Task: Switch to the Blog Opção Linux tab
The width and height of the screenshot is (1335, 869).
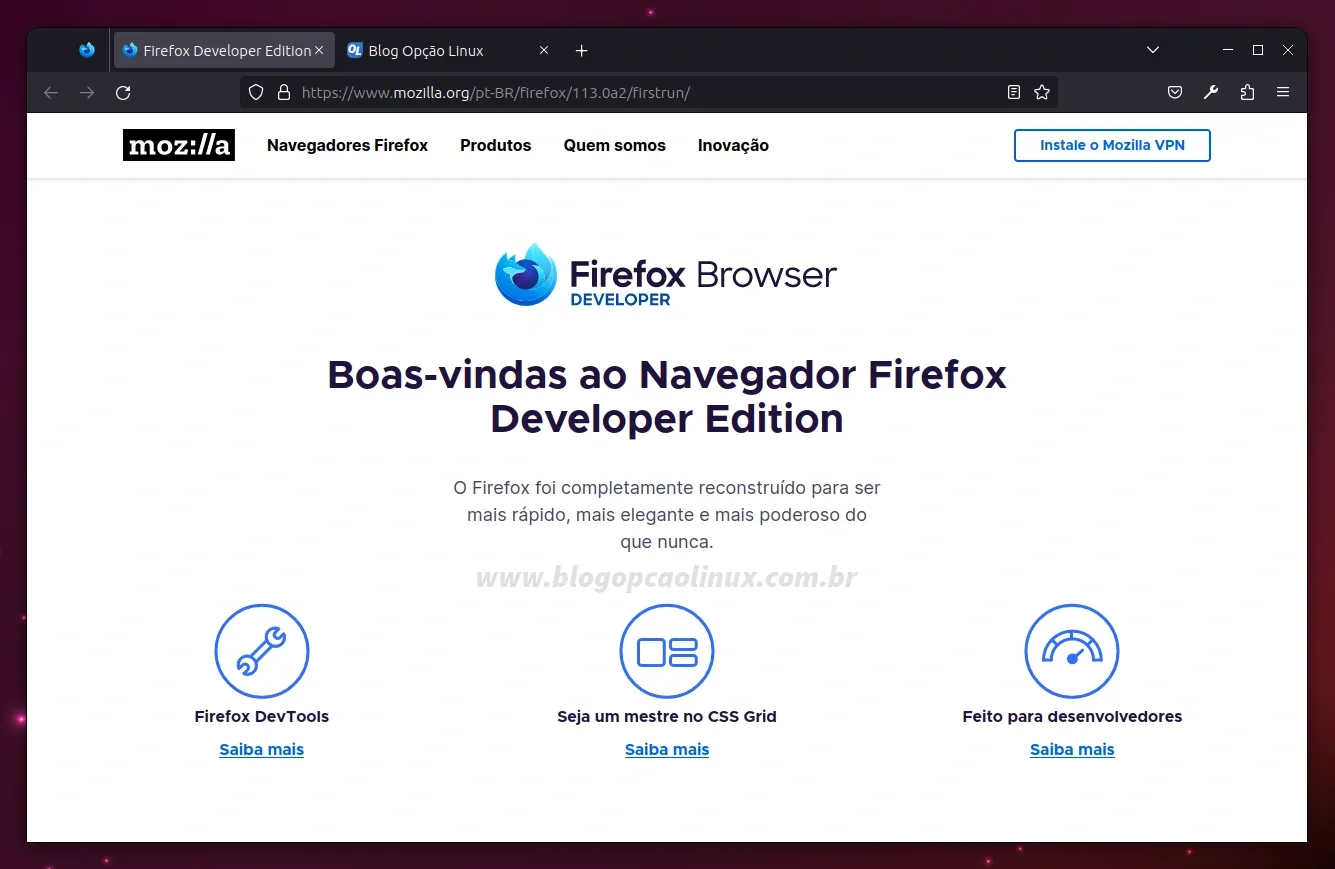Action: 449,50
